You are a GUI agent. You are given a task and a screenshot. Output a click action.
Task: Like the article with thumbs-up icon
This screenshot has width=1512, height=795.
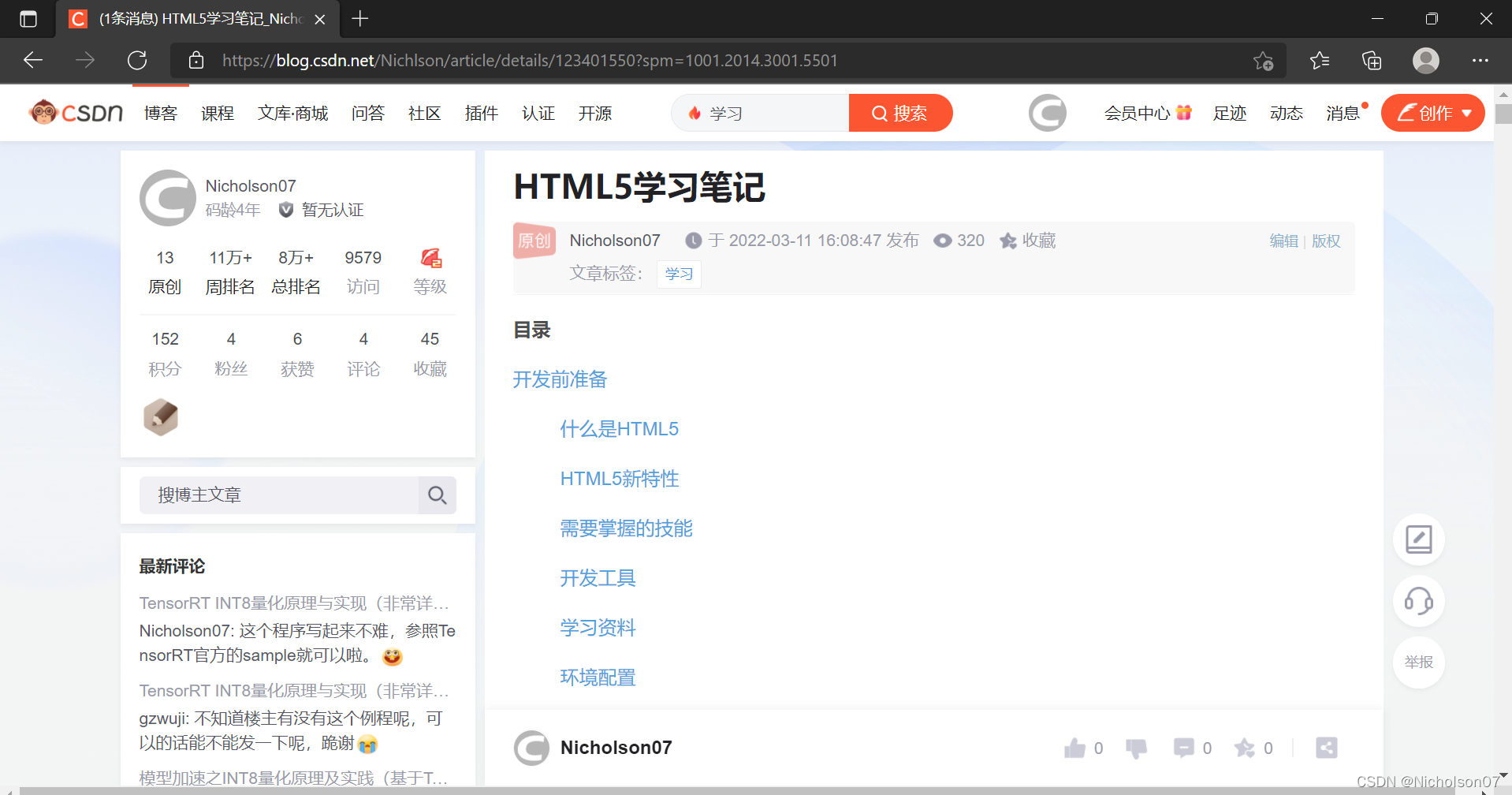(x=1074, y=748)
